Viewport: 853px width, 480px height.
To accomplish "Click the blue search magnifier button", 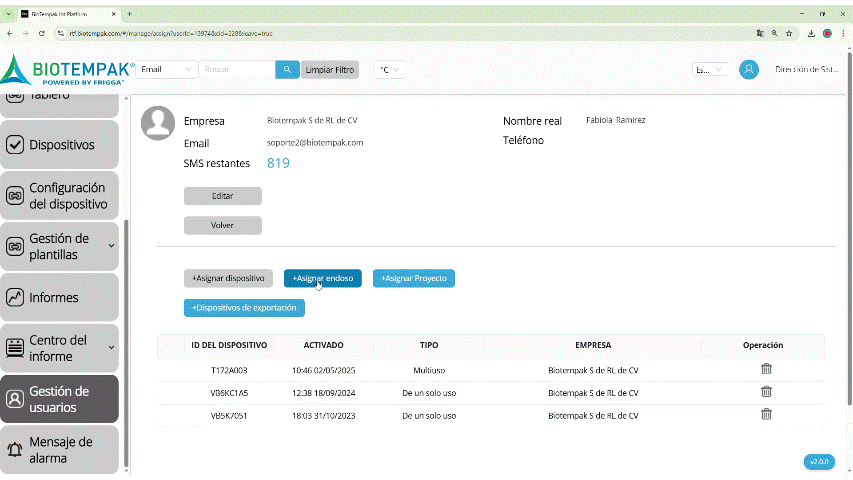I will [287, 70].
